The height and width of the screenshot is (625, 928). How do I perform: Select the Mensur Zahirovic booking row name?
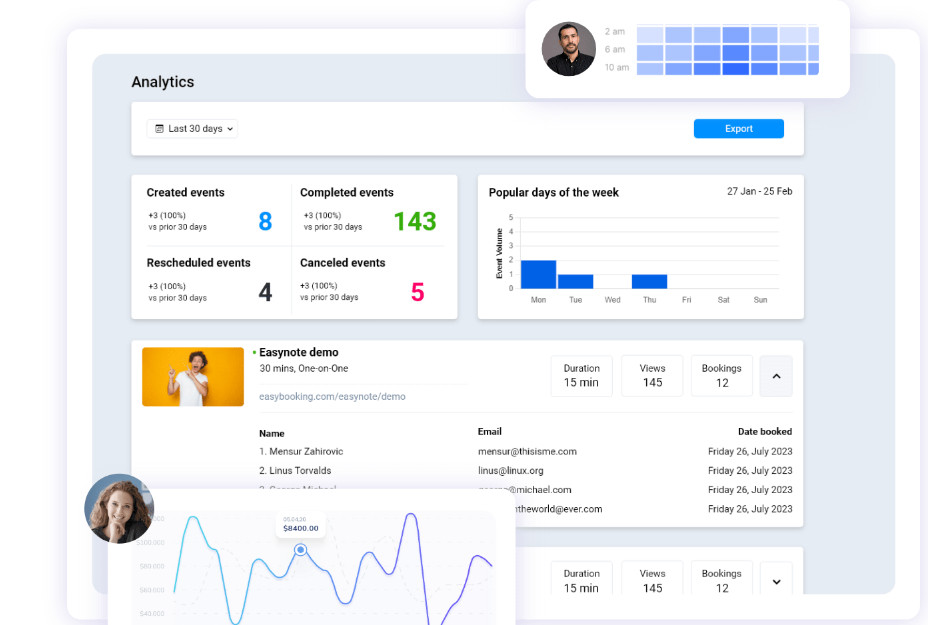click(301, 452)
